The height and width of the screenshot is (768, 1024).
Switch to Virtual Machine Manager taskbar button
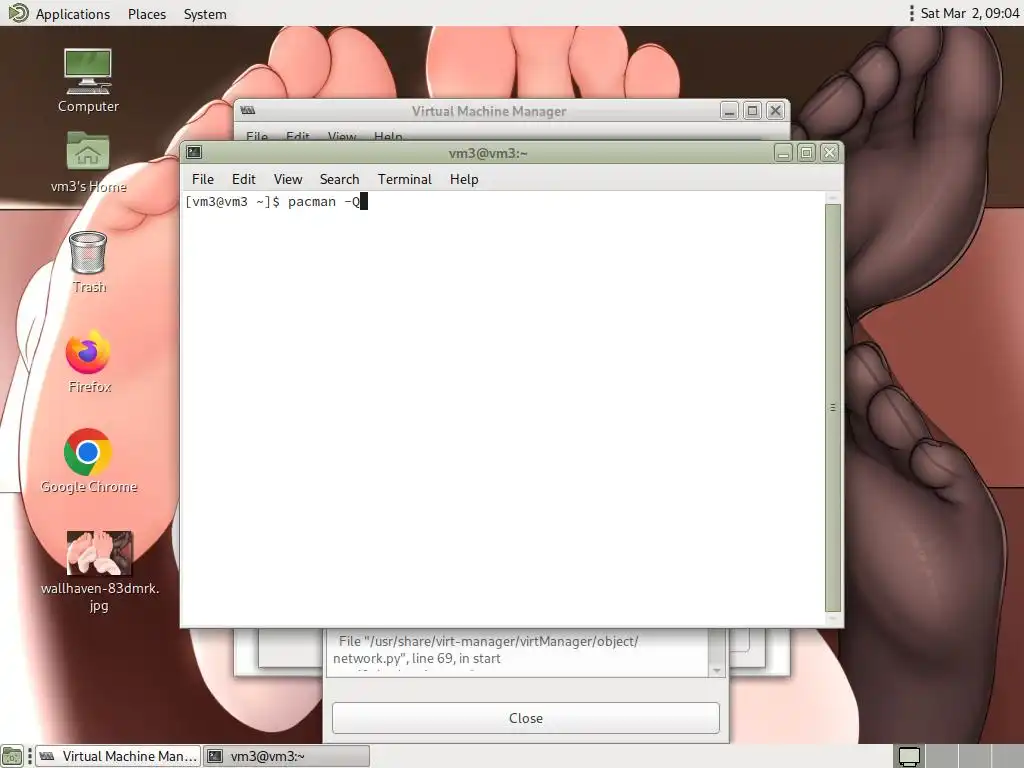pyautogui.click(x=118, y=756)
